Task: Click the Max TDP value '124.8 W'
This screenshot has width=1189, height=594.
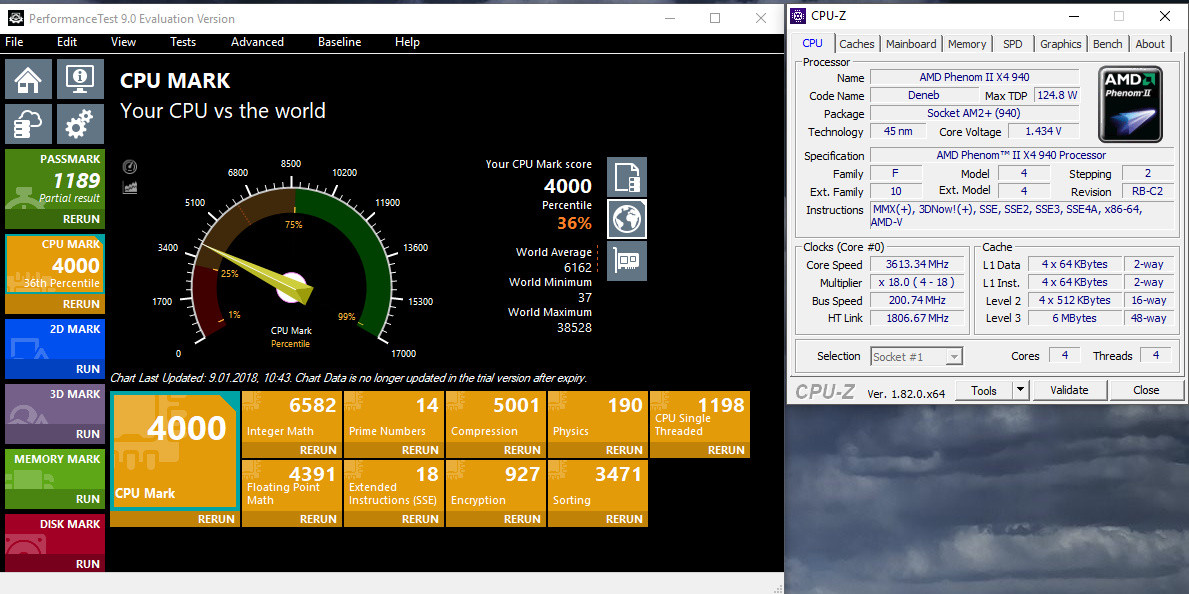Action: [1056, 96]
